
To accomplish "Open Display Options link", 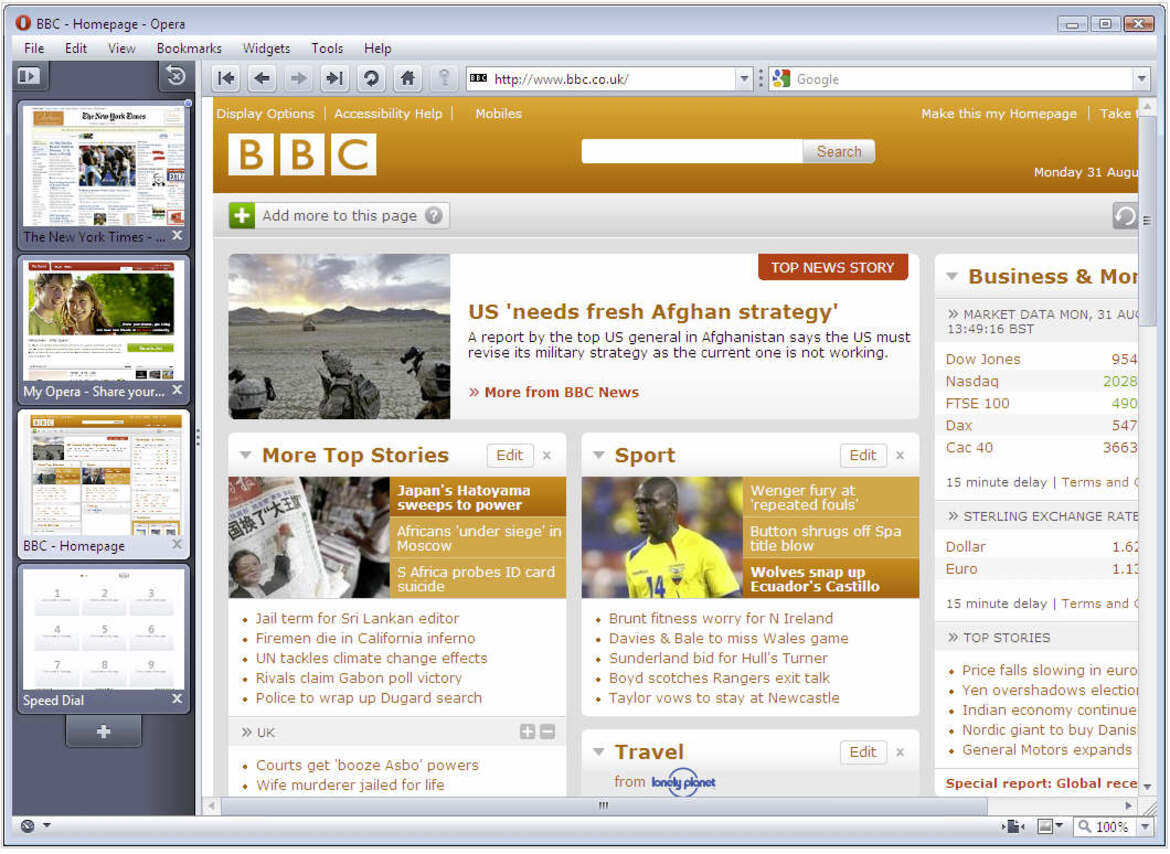I will 265,113.
